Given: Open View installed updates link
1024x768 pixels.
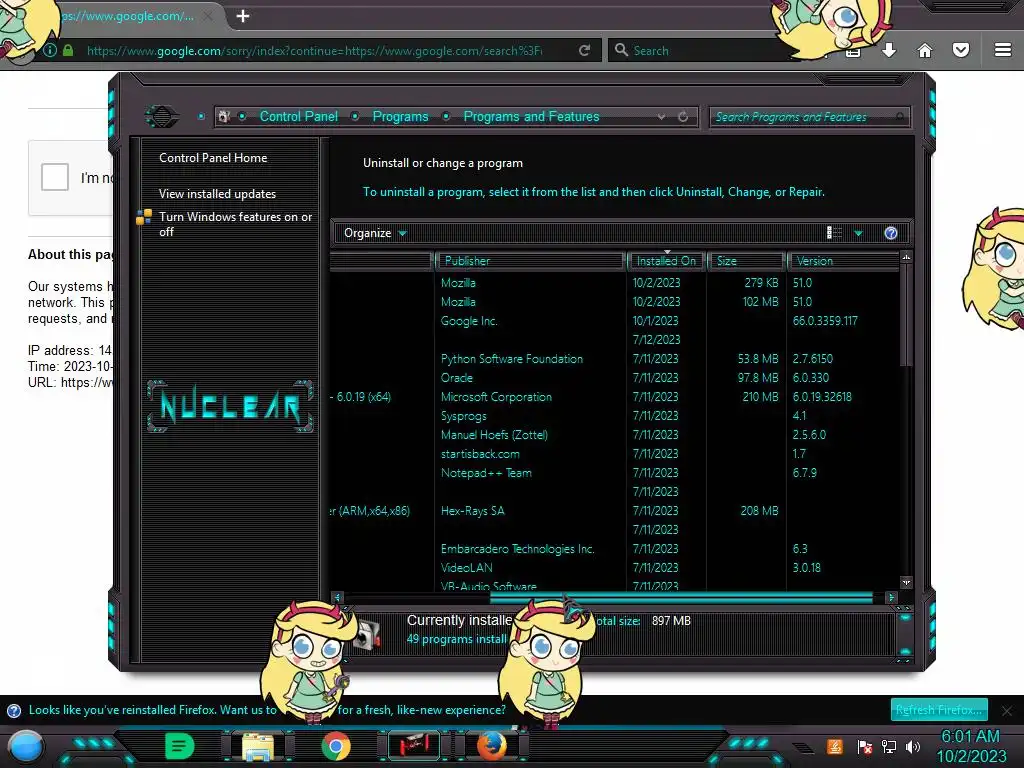Looking at the screenshot, I should pos(217,194).
